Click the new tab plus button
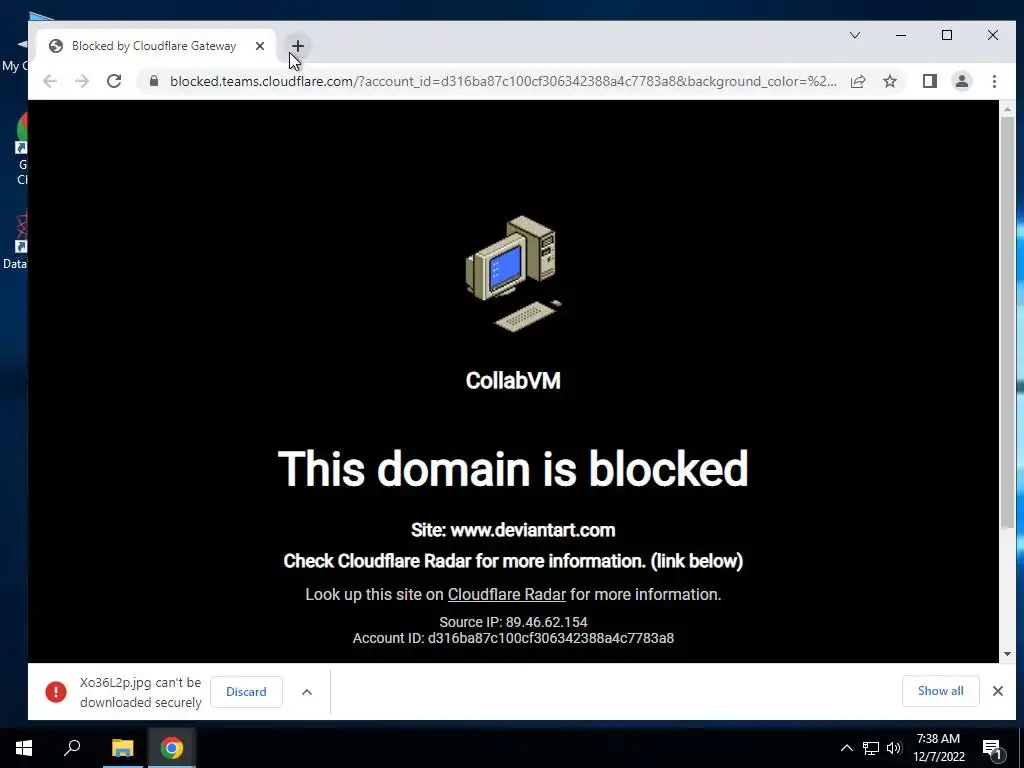 coord(298,46)
